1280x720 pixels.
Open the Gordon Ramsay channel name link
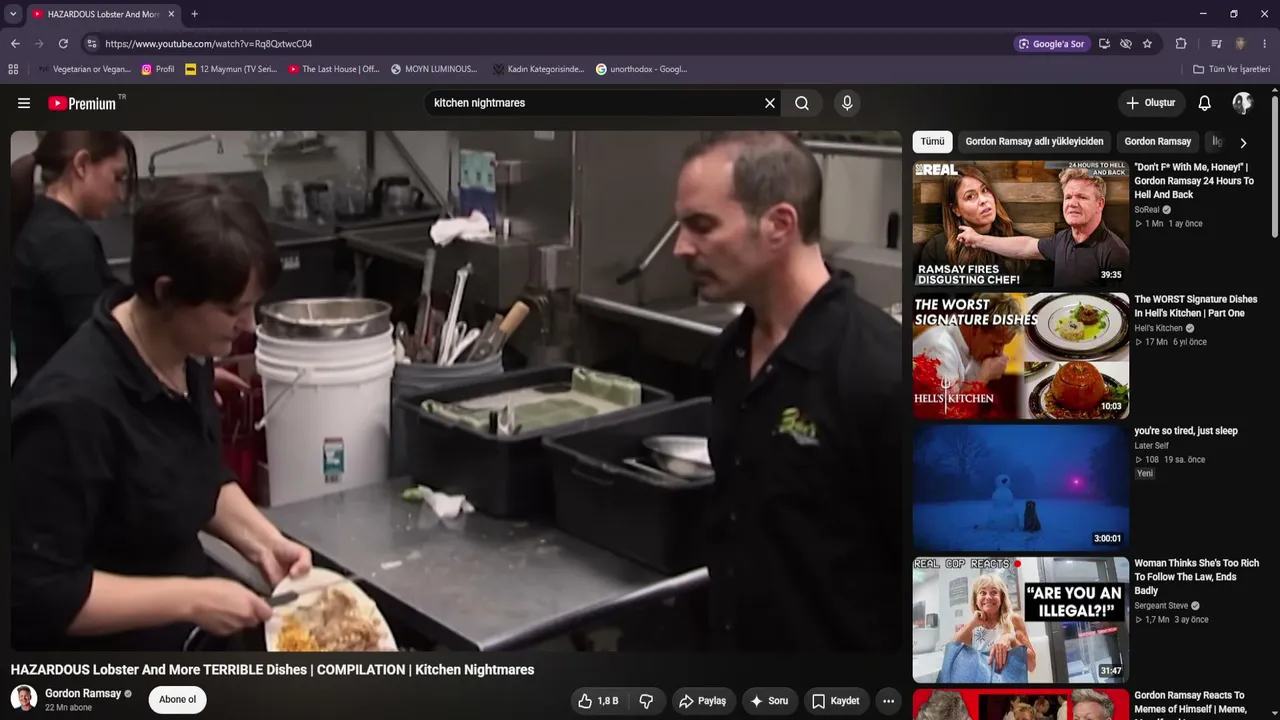[83, 693]
